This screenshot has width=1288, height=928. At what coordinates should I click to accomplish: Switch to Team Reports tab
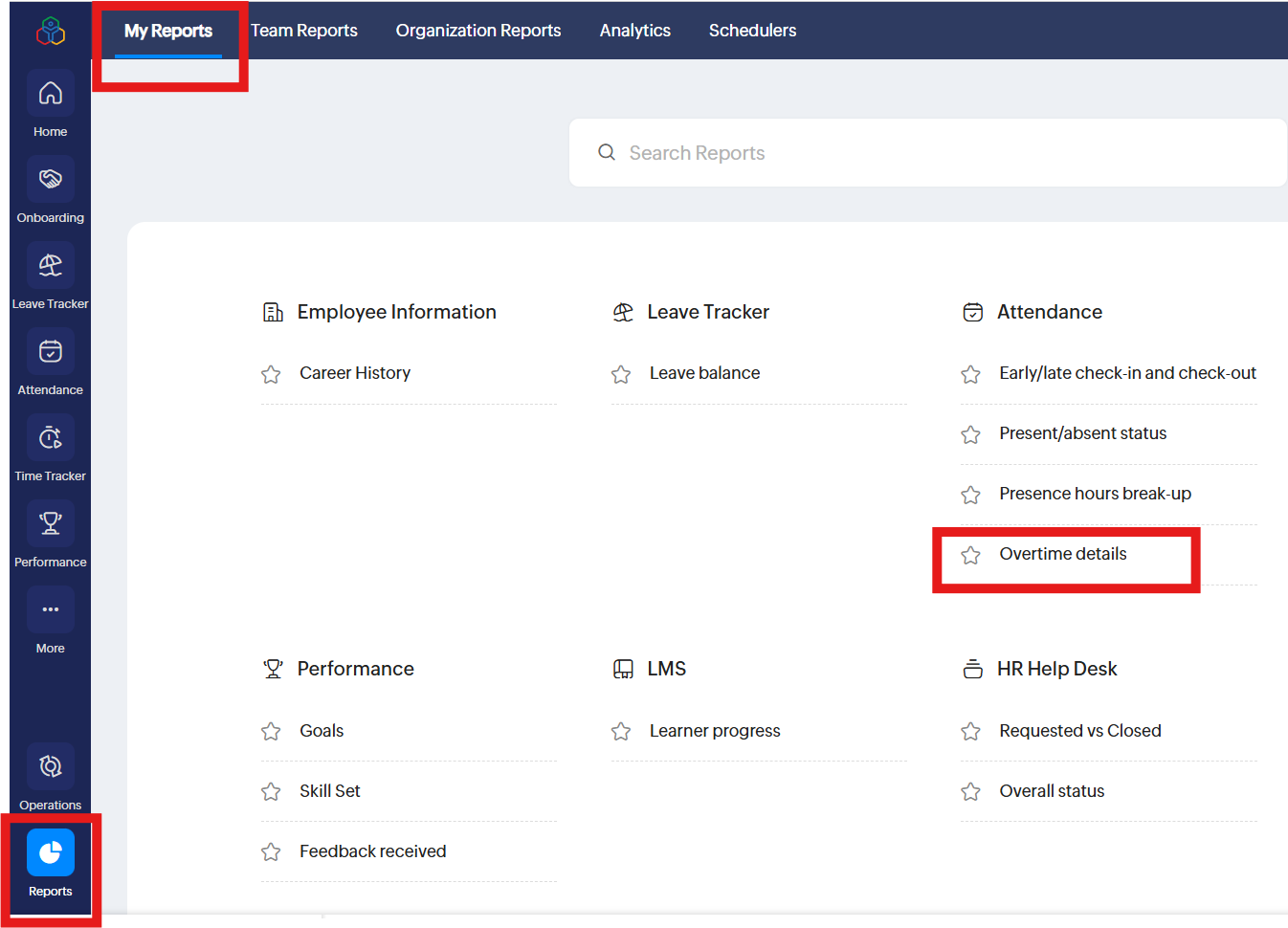(304, 31)
